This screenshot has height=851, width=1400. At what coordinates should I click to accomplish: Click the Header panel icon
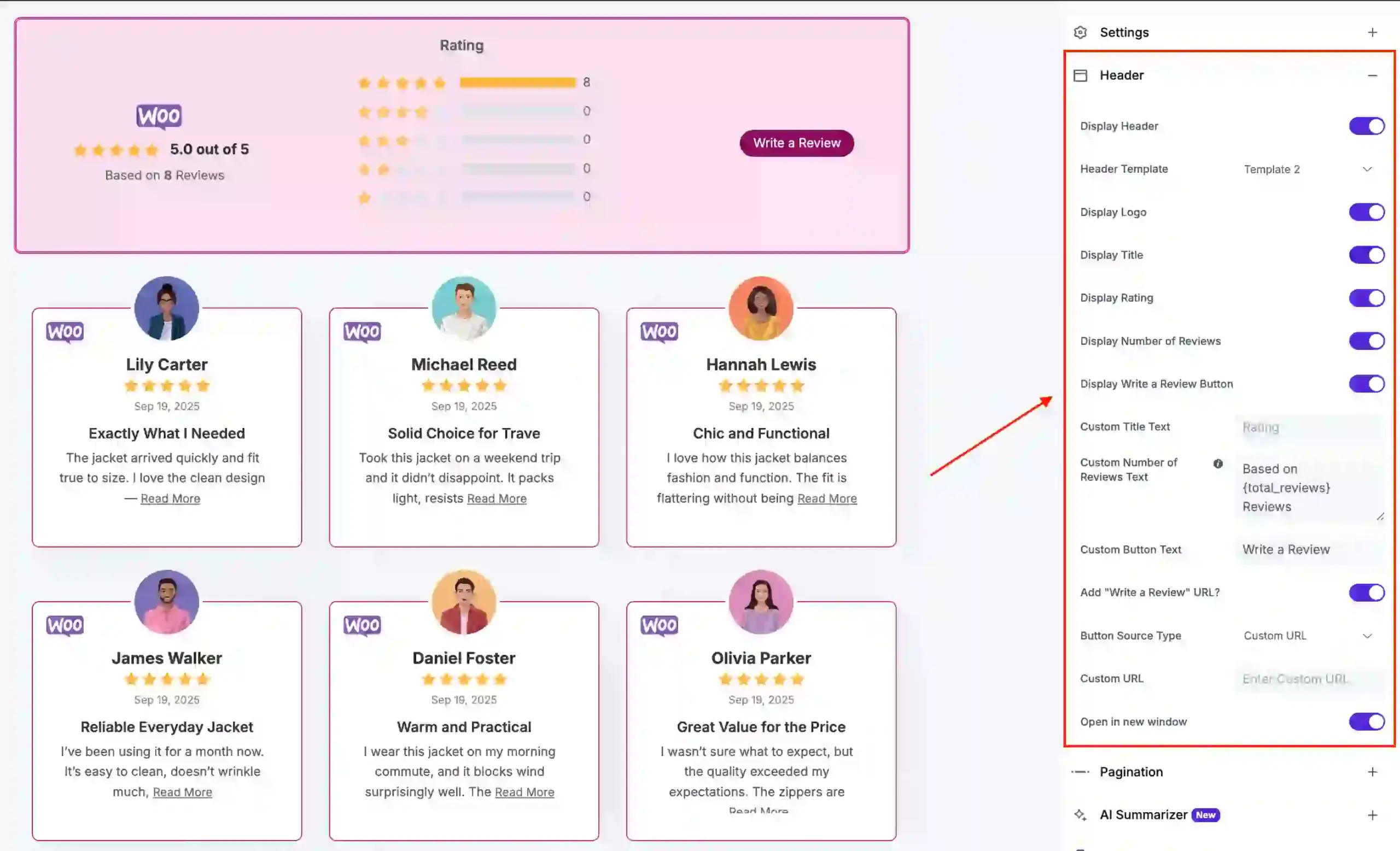(x=1081, y=75)
